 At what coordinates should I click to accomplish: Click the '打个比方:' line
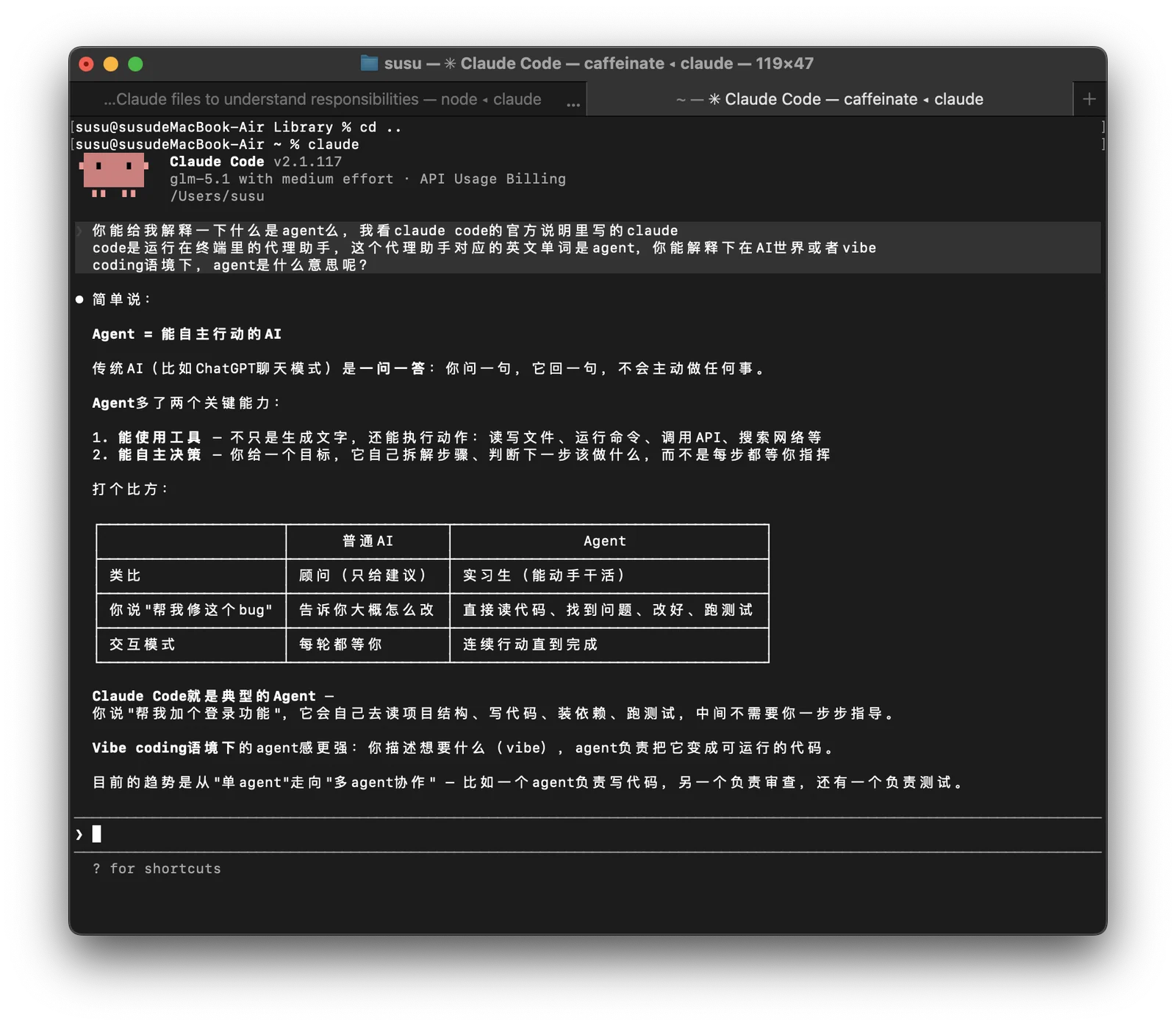point(131,489)
